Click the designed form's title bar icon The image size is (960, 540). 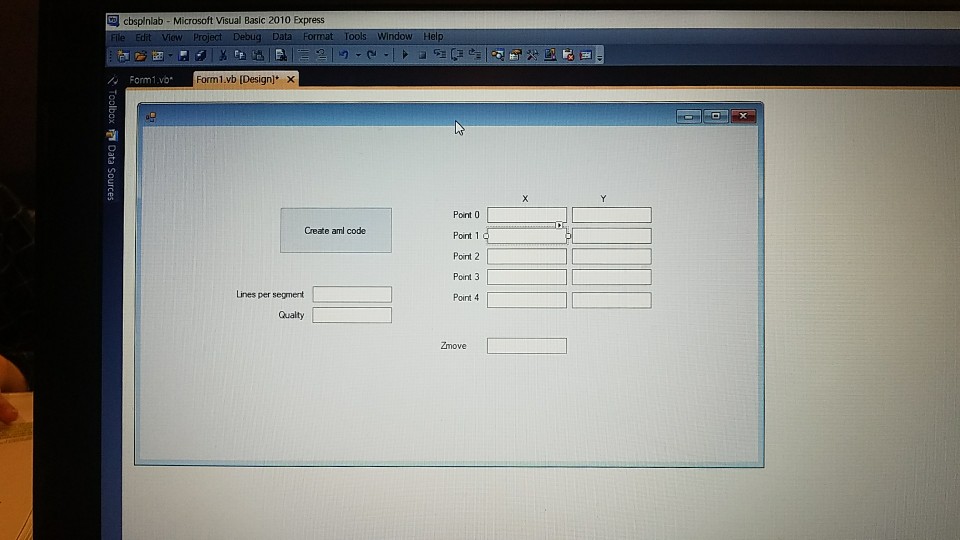coord(151,117)
